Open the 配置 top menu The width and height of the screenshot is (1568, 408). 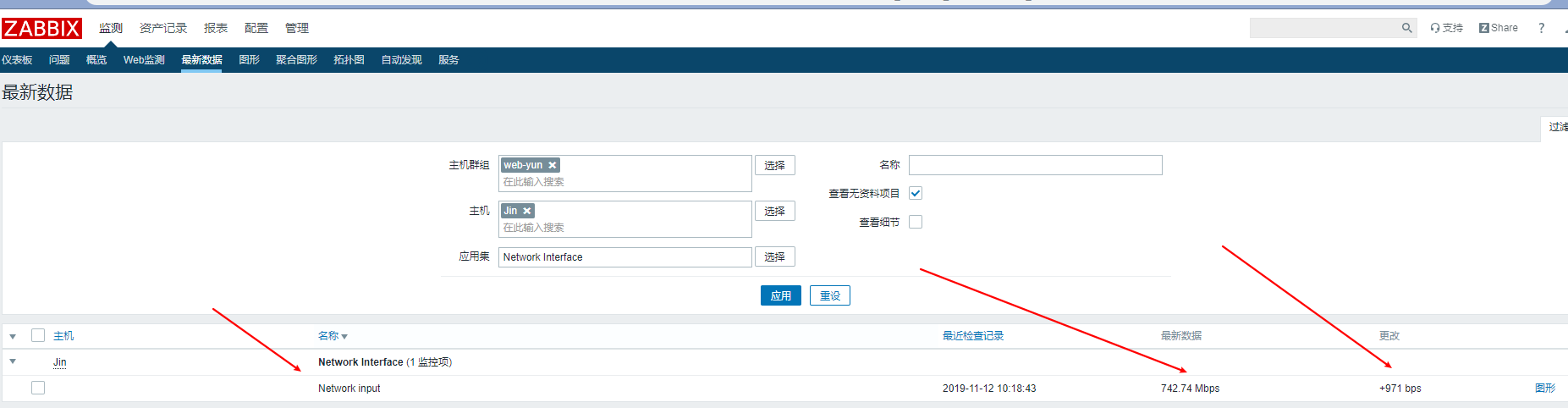coord(256,28)
